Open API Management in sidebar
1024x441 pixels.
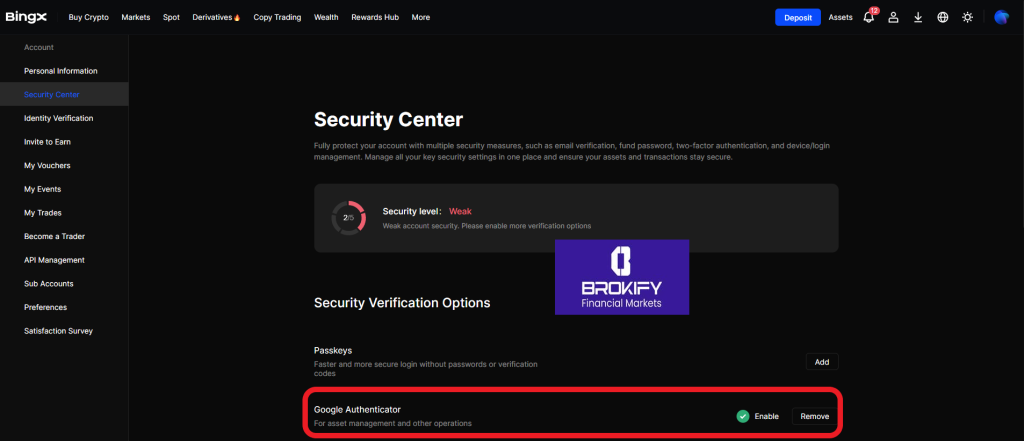coord(54,260)
